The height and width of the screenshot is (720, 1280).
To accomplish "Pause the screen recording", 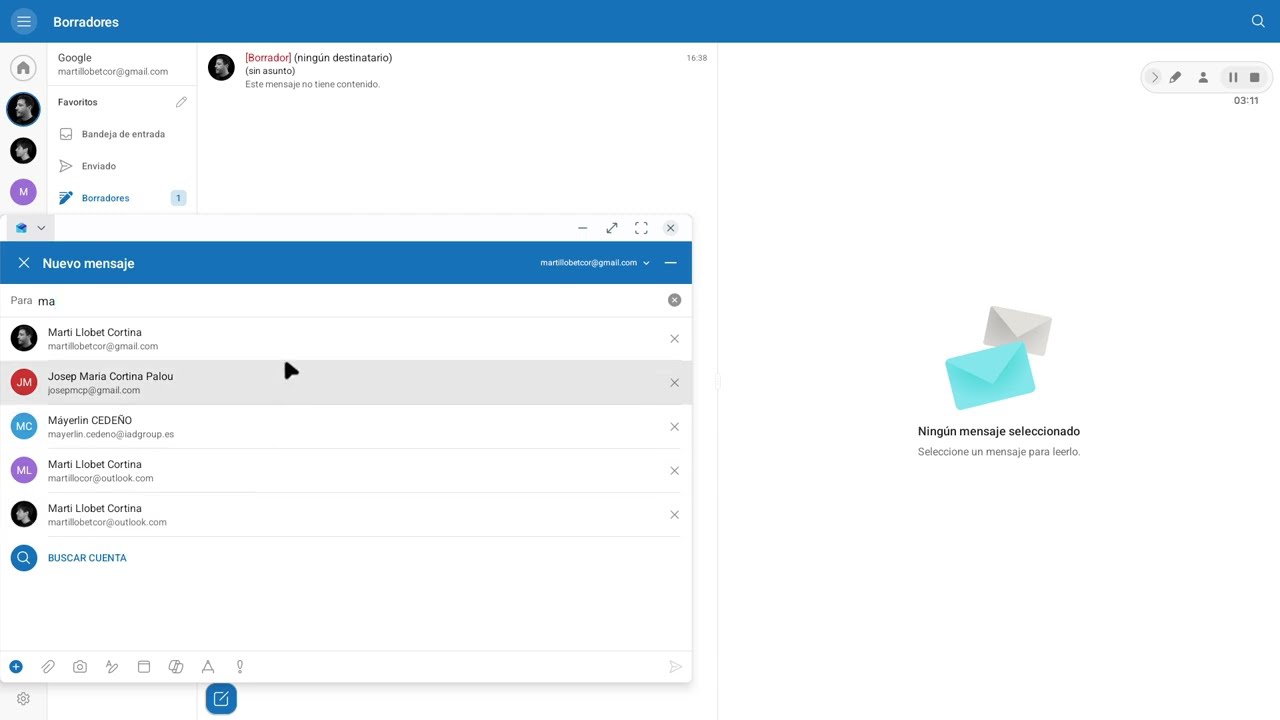I will click(1233, 77).
